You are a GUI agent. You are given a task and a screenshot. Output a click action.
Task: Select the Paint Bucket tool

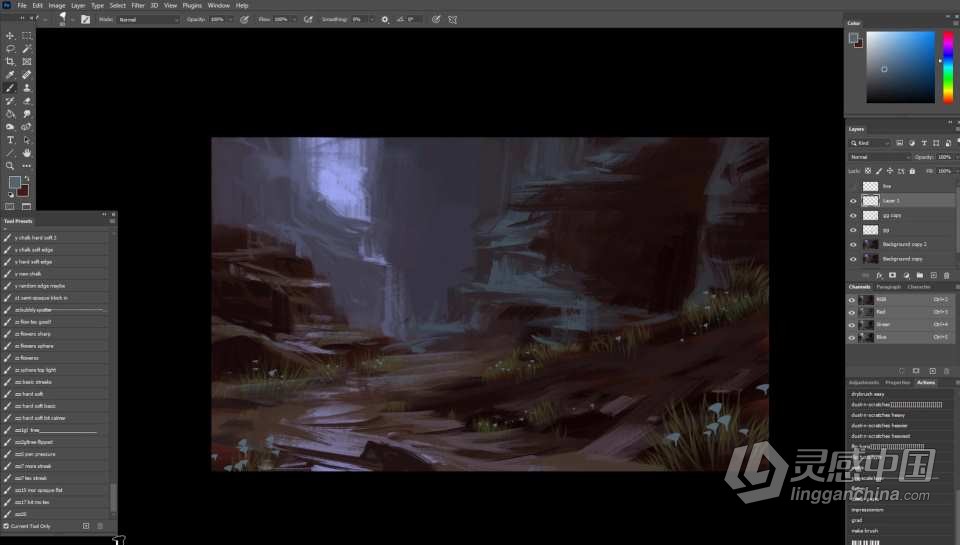[10, 114]
